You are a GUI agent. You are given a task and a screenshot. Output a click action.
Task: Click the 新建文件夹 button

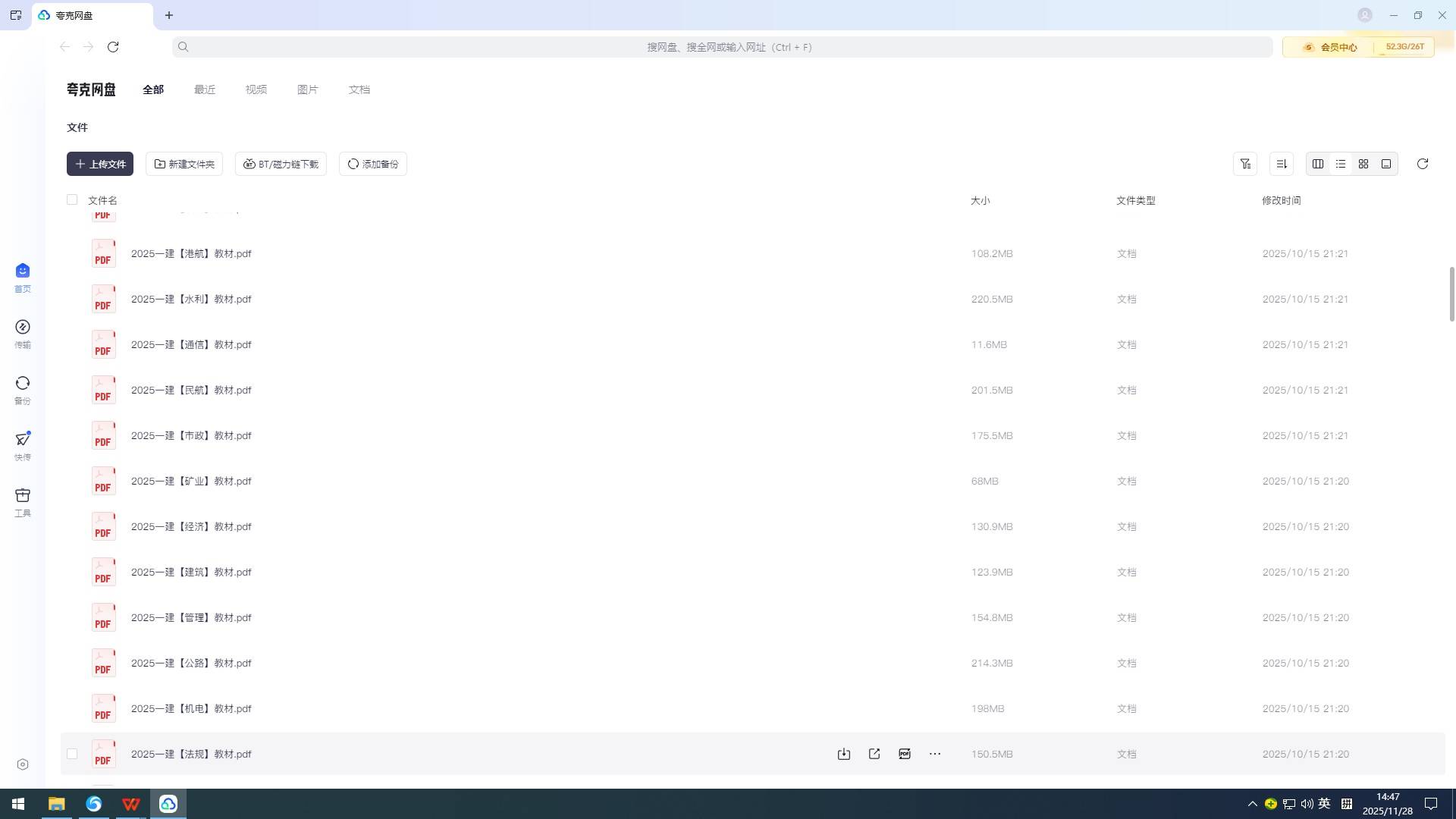coord(184,164)
